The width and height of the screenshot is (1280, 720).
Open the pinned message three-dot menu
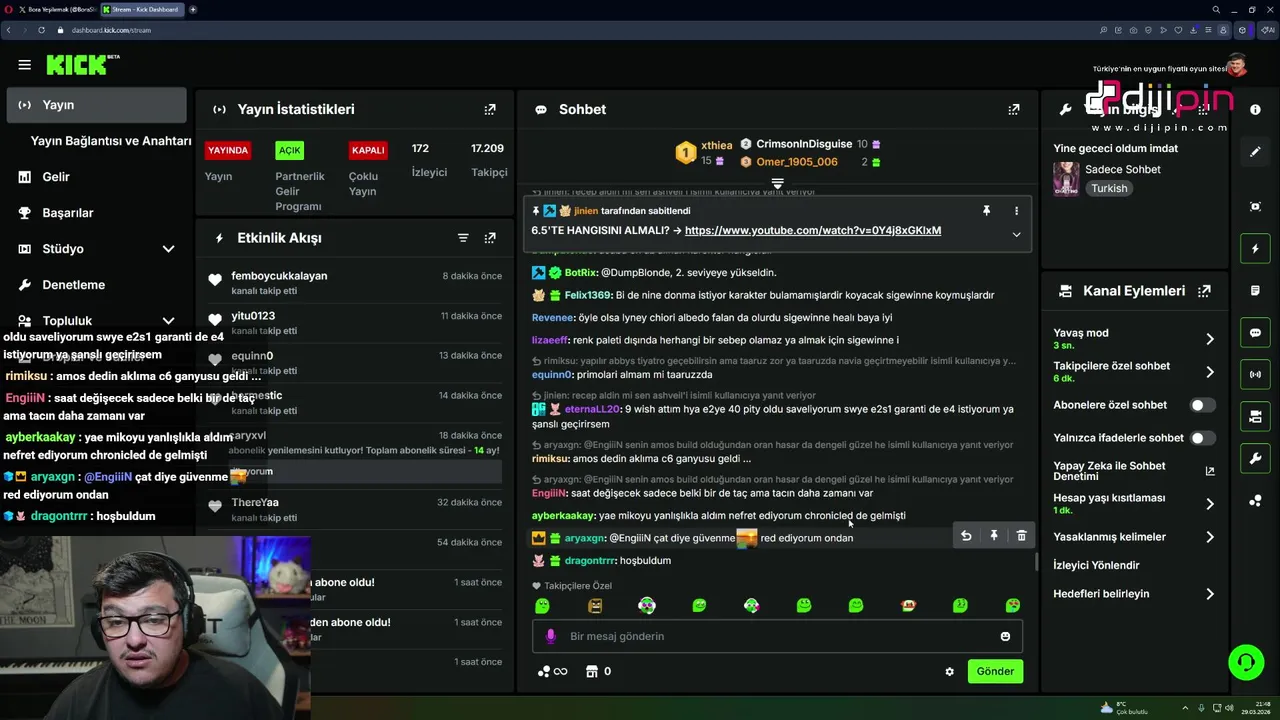tap(1016, 211)
